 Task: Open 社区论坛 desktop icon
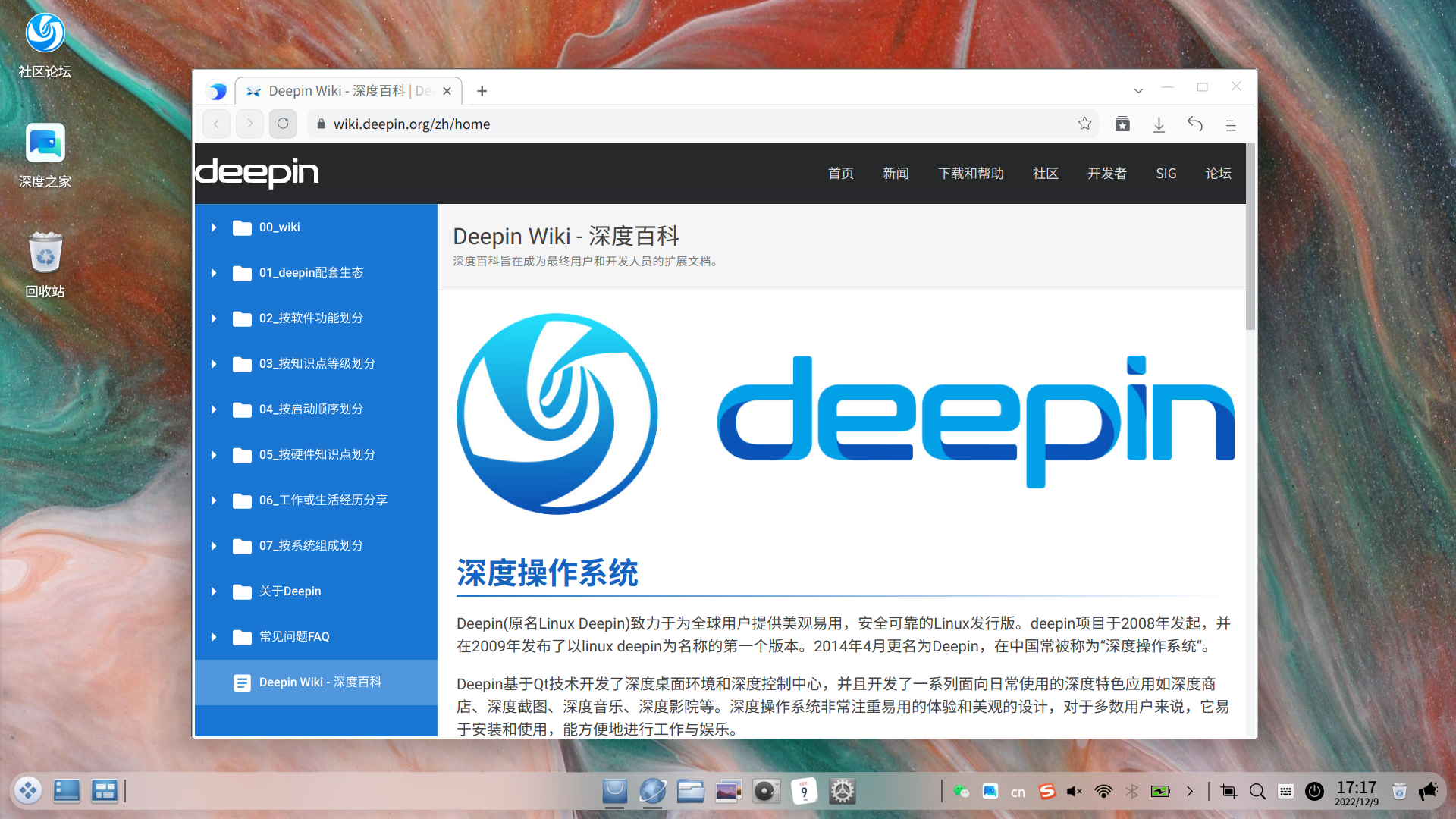pyautogui.click(x=45, y=45)
